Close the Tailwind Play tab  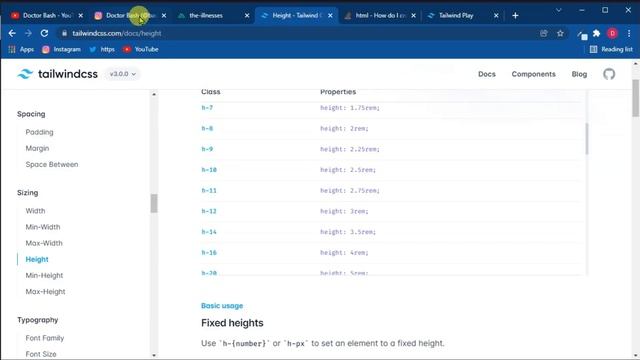496,16
